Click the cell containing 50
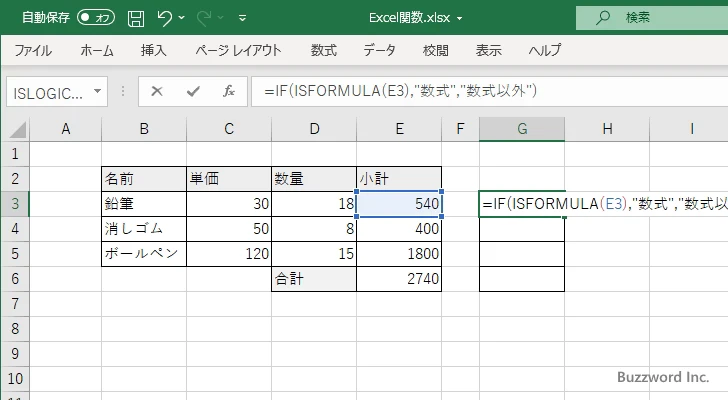The width and height of the screenshot is (728, 400). pos(229,229)
